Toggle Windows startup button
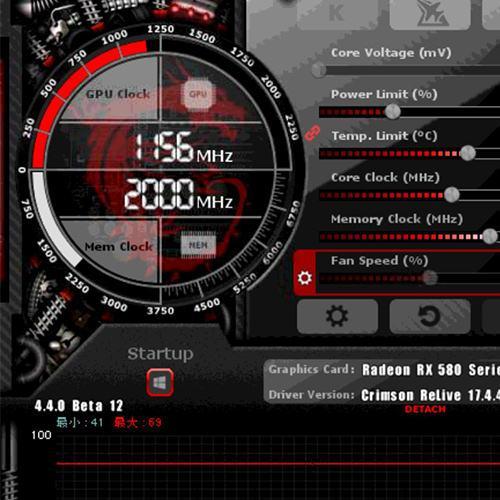The height and width of the screenshot is (500, 500). [x=160, y=382]
